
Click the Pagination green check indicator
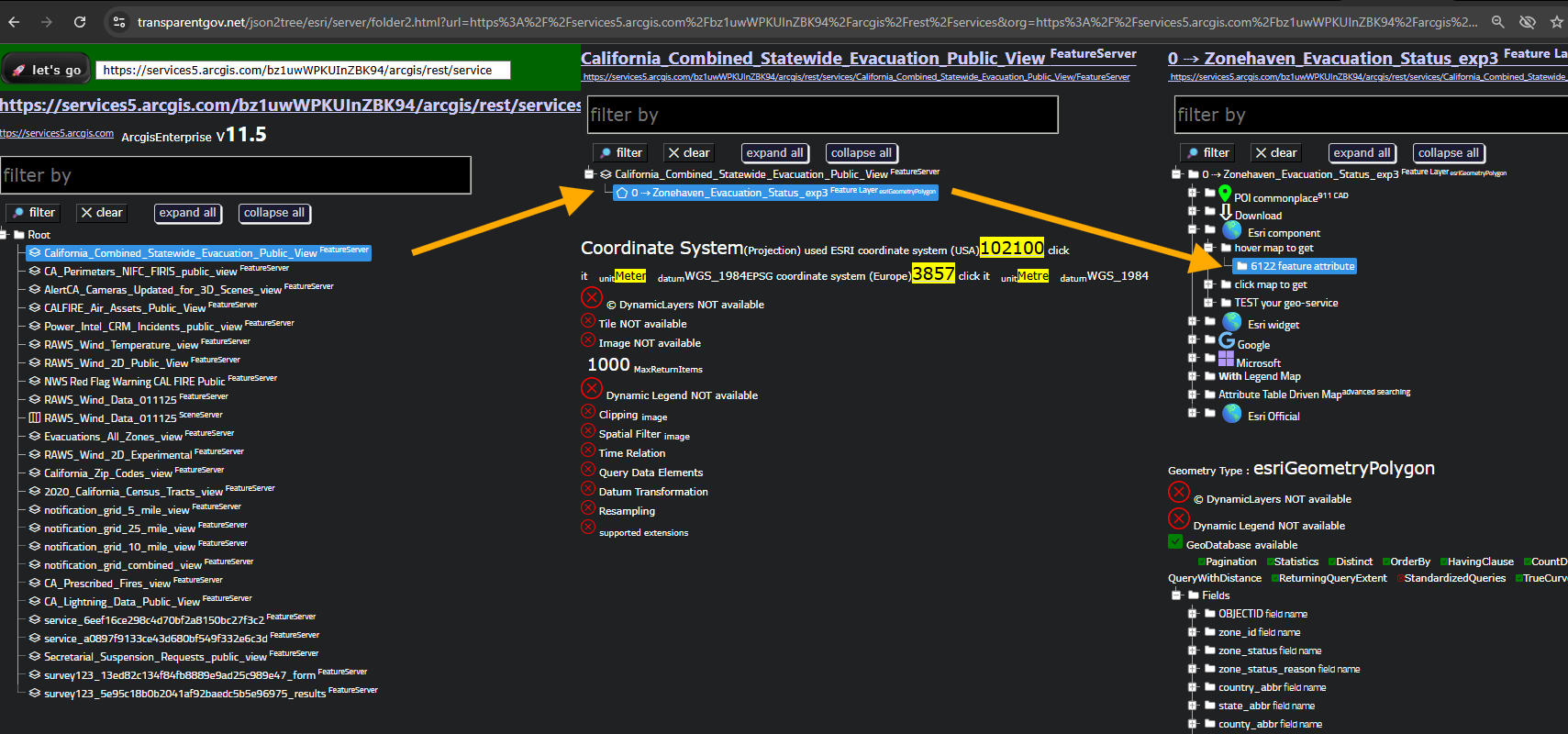click(1202, 562)
